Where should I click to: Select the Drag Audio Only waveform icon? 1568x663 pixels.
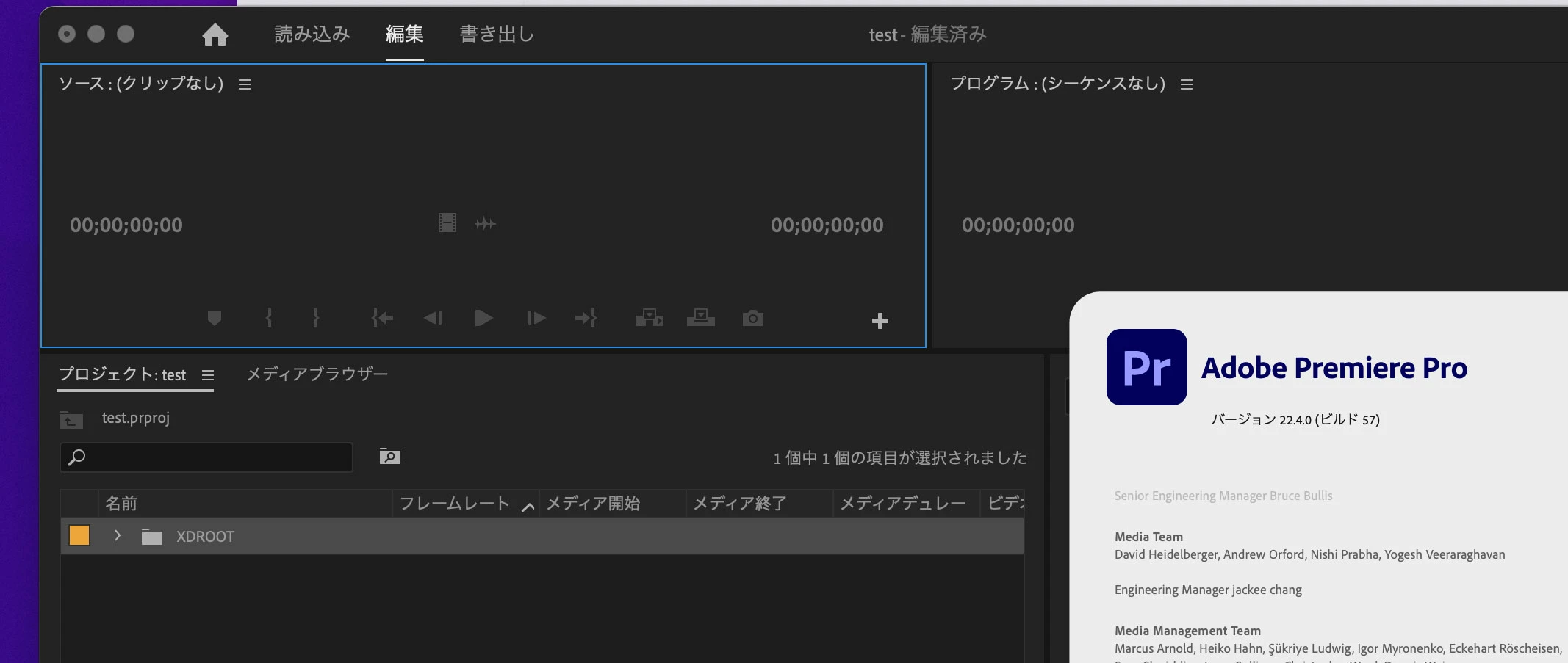pos(485,223)
